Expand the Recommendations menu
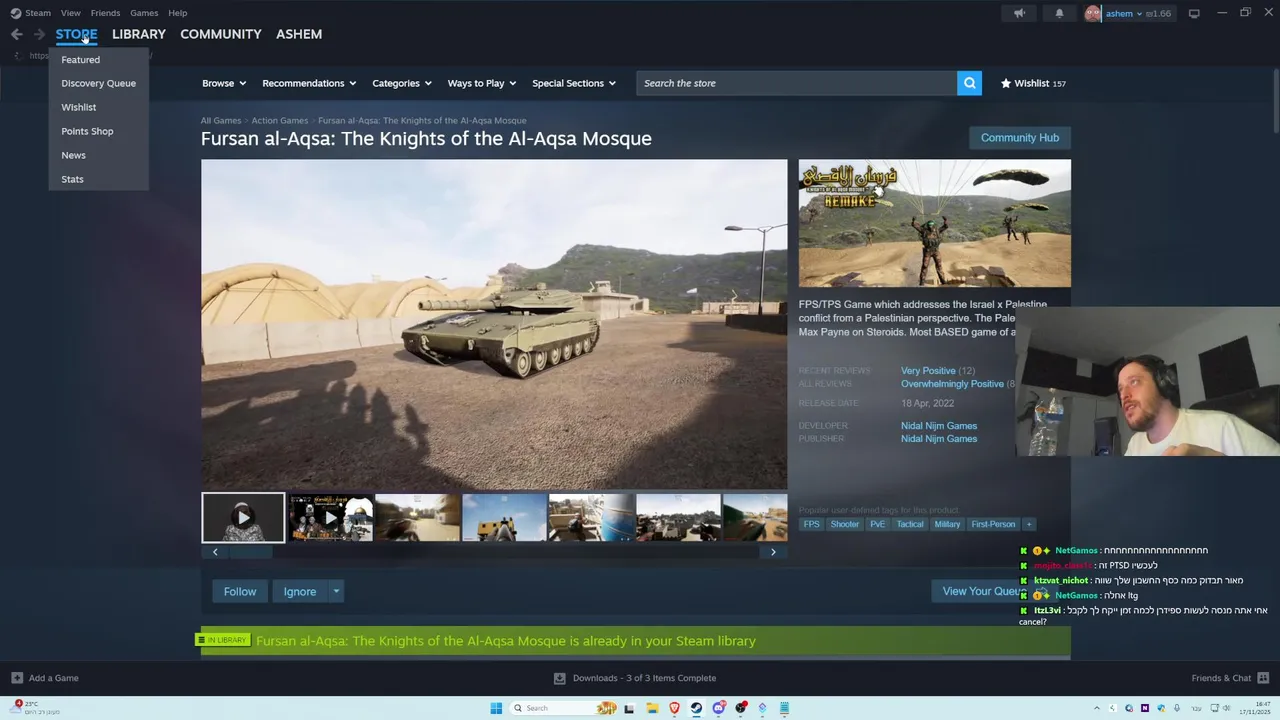The height and width of the screenshot is (720, 1280). (x=309, y=83)
